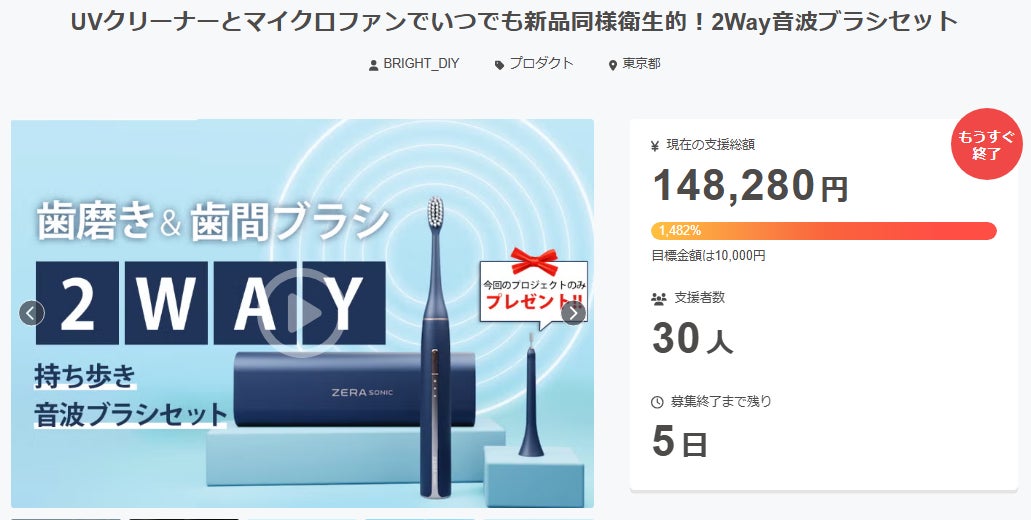The image size is (1031, 520).
Task: Click the 148,280円 total amount
Action: tap(750, 185)
